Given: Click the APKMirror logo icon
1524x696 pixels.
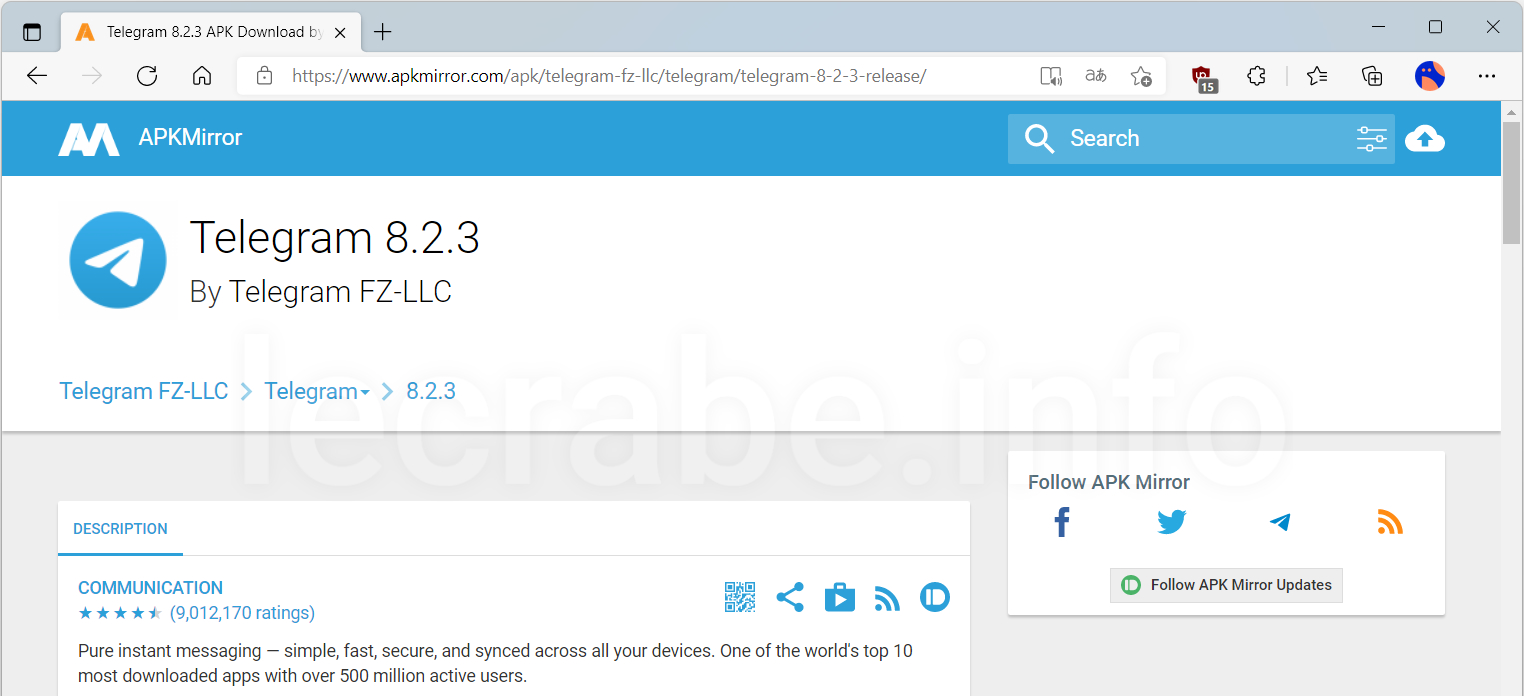Looking at the screenshot, I should click(89, 139).
